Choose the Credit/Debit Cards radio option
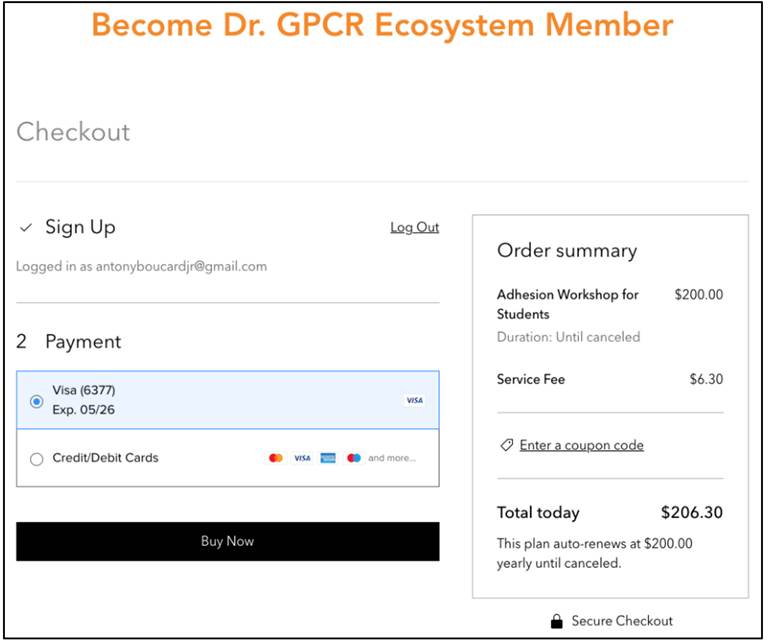This screenshot has height=643, width=769. tap(37, 459)
